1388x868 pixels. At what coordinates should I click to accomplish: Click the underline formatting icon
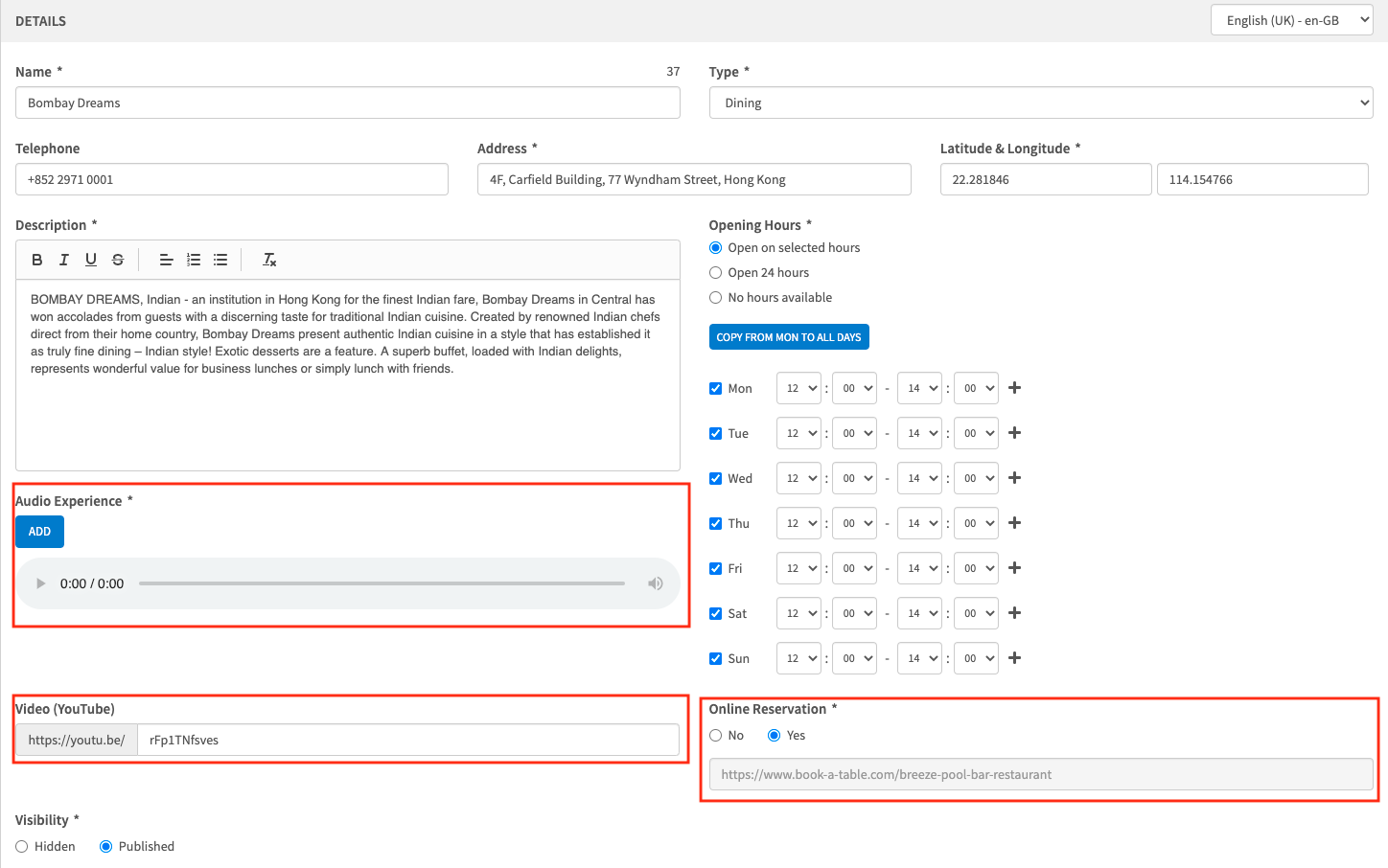pyautogui.click(x=91, y=260)
